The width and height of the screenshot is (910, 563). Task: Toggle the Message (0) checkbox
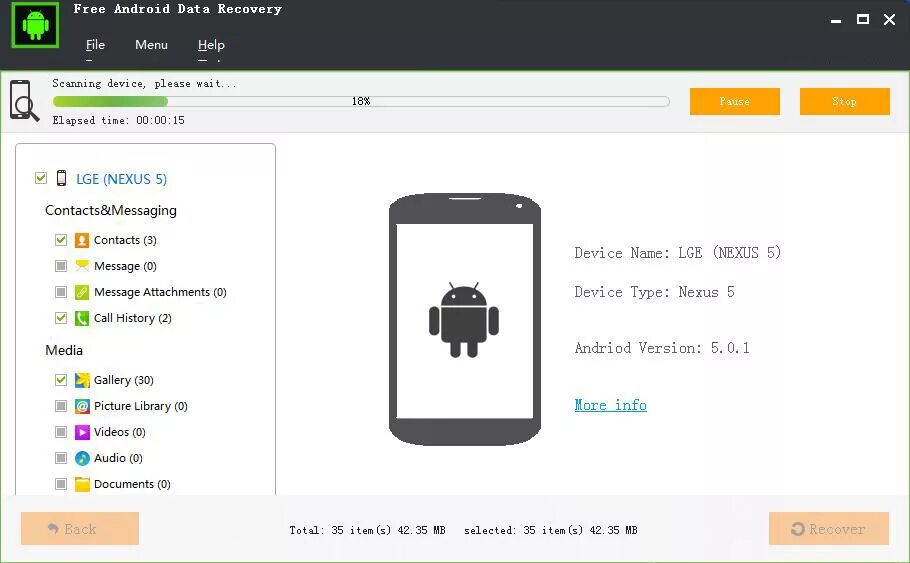point(61,266)
